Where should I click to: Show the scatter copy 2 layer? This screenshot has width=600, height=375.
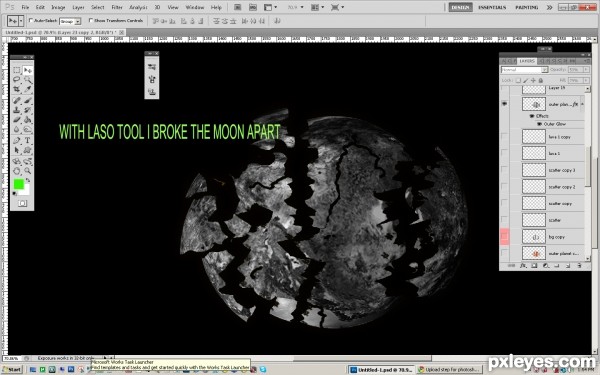click(504, 186)
